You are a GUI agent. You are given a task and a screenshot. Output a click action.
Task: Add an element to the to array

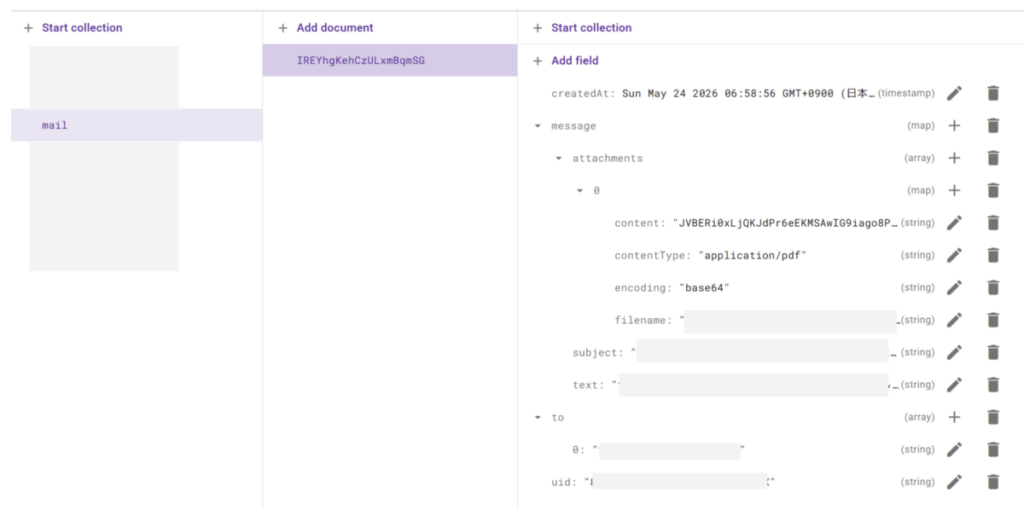(x=954, y=417)
